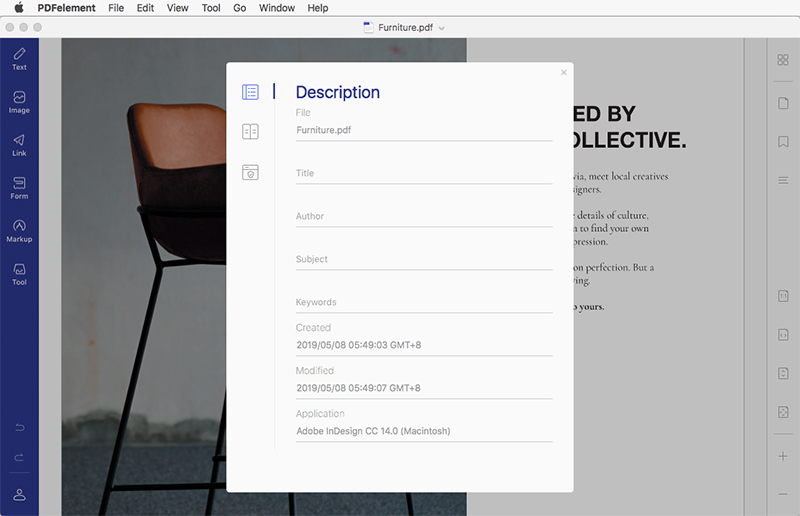The width and height of the screenshot is (800, 516).
Task: Open the File menu
Action: (116, 8)
